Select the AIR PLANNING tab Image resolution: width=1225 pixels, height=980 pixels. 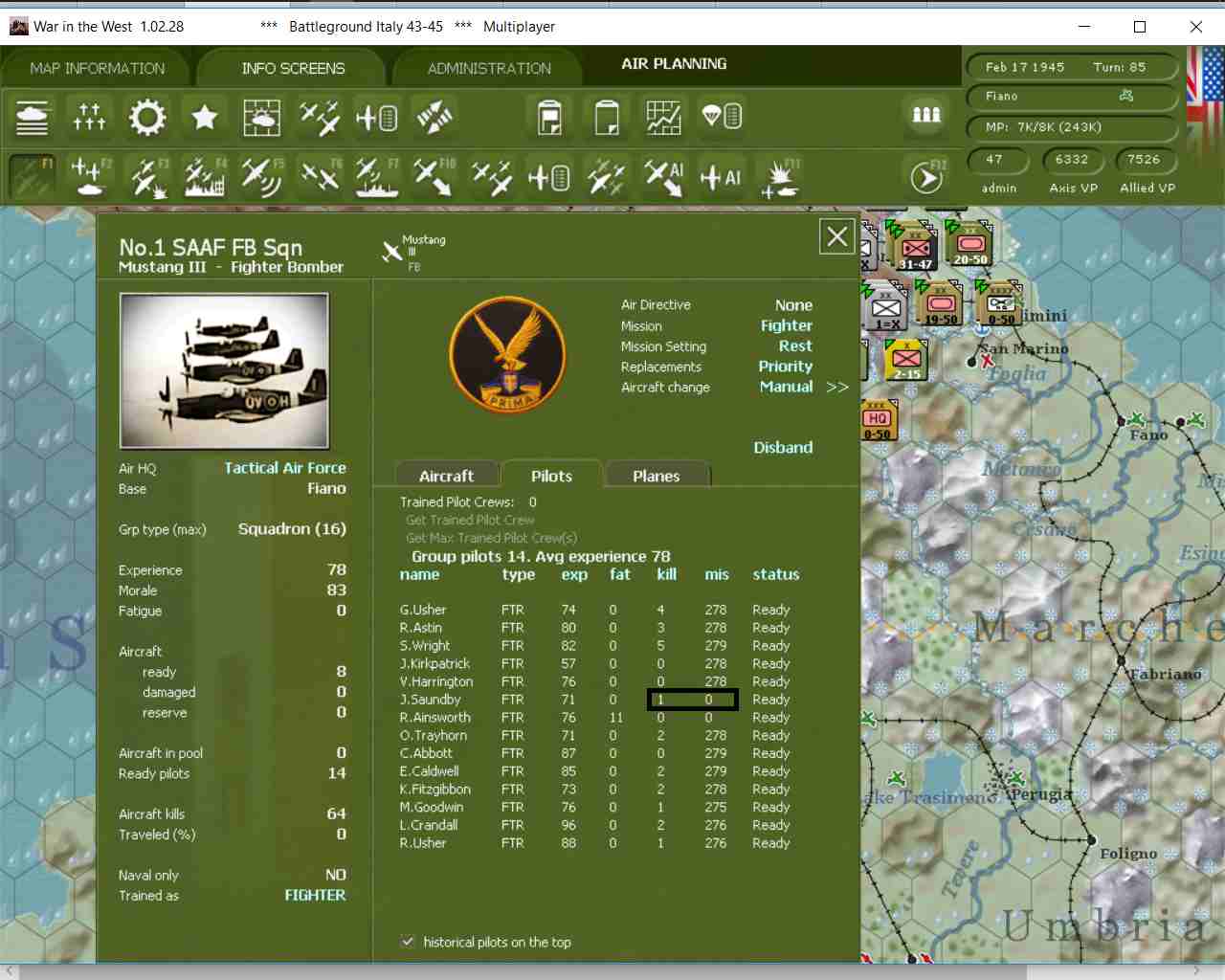tap(674, 64)
